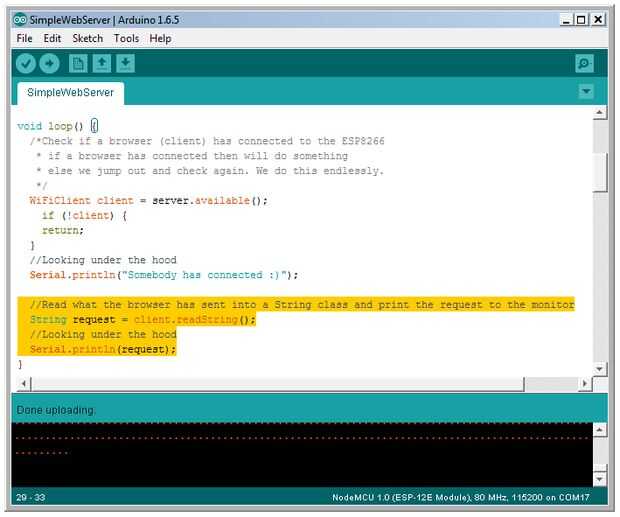Screen dimensions: 620x517
Task: Click the console scroll-down arrow
Action: (599, 479)
